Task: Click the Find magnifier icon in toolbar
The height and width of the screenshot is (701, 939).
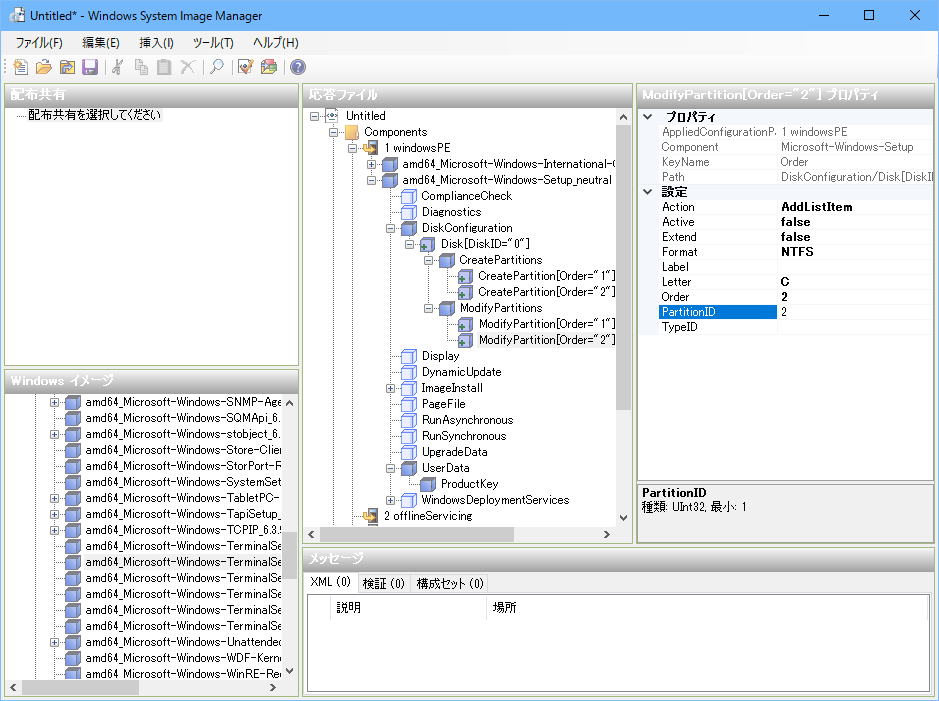Action: 216,67
